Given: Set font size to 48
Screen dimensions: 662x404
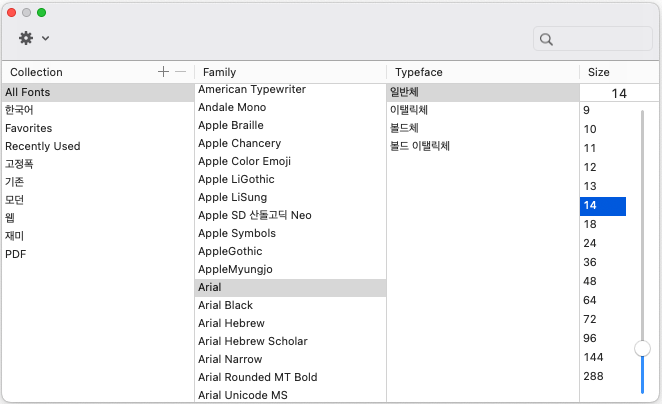Looking at the screenshot, I should [x=603, y=281].
